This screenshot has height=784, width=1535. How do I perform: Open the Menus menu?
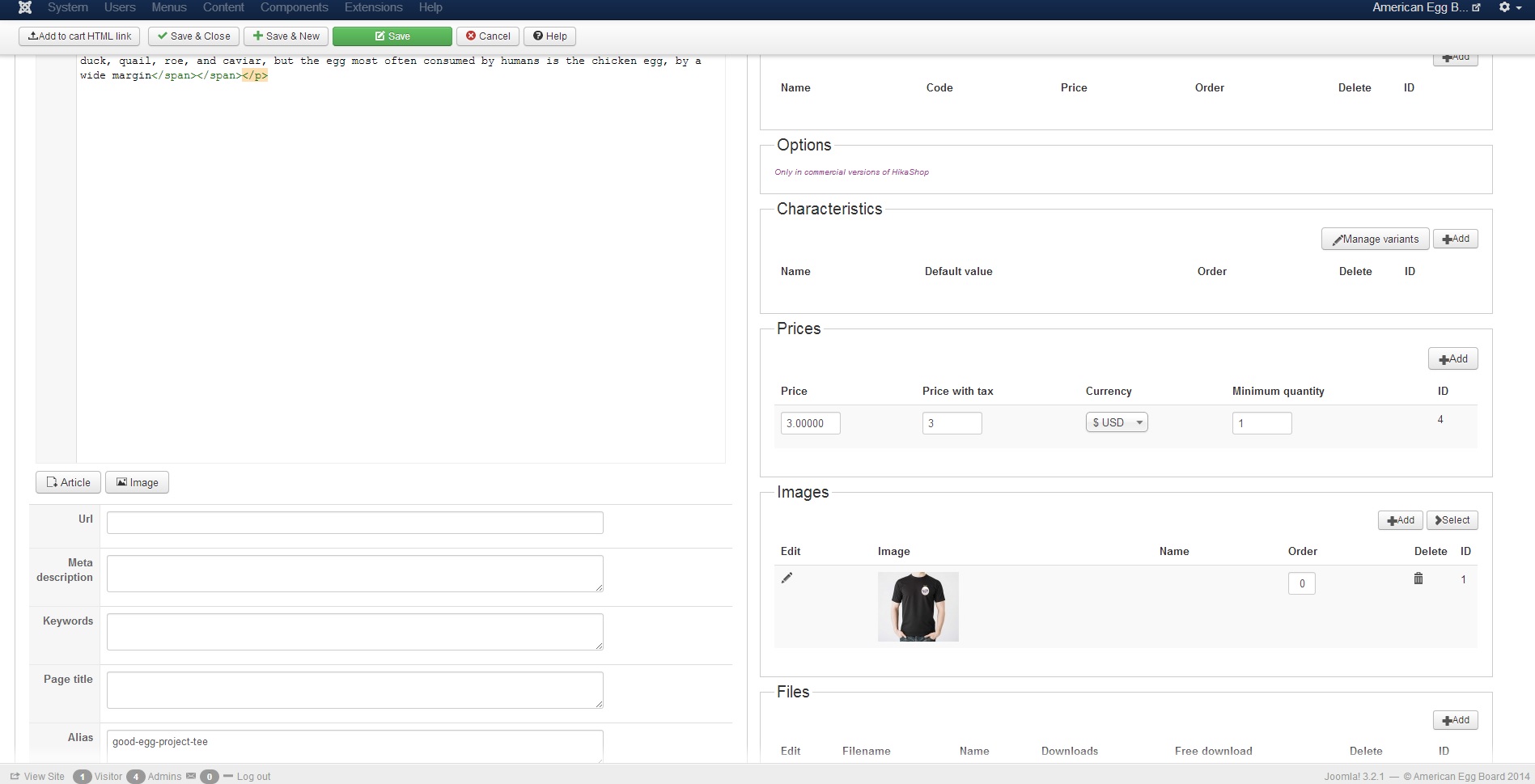coord(169,7)
